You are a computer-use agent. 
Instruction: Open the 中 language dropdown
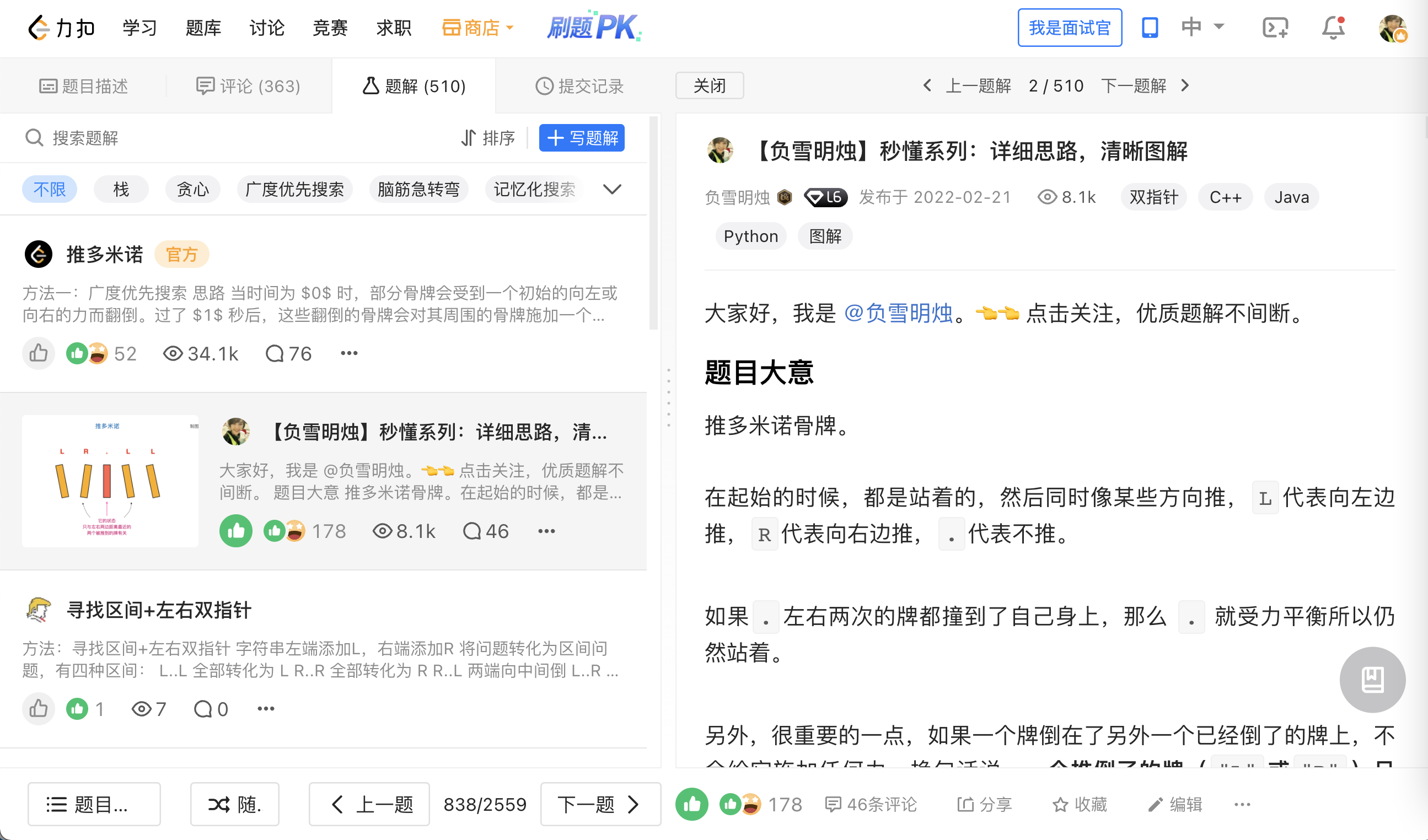click(1202, 26)
